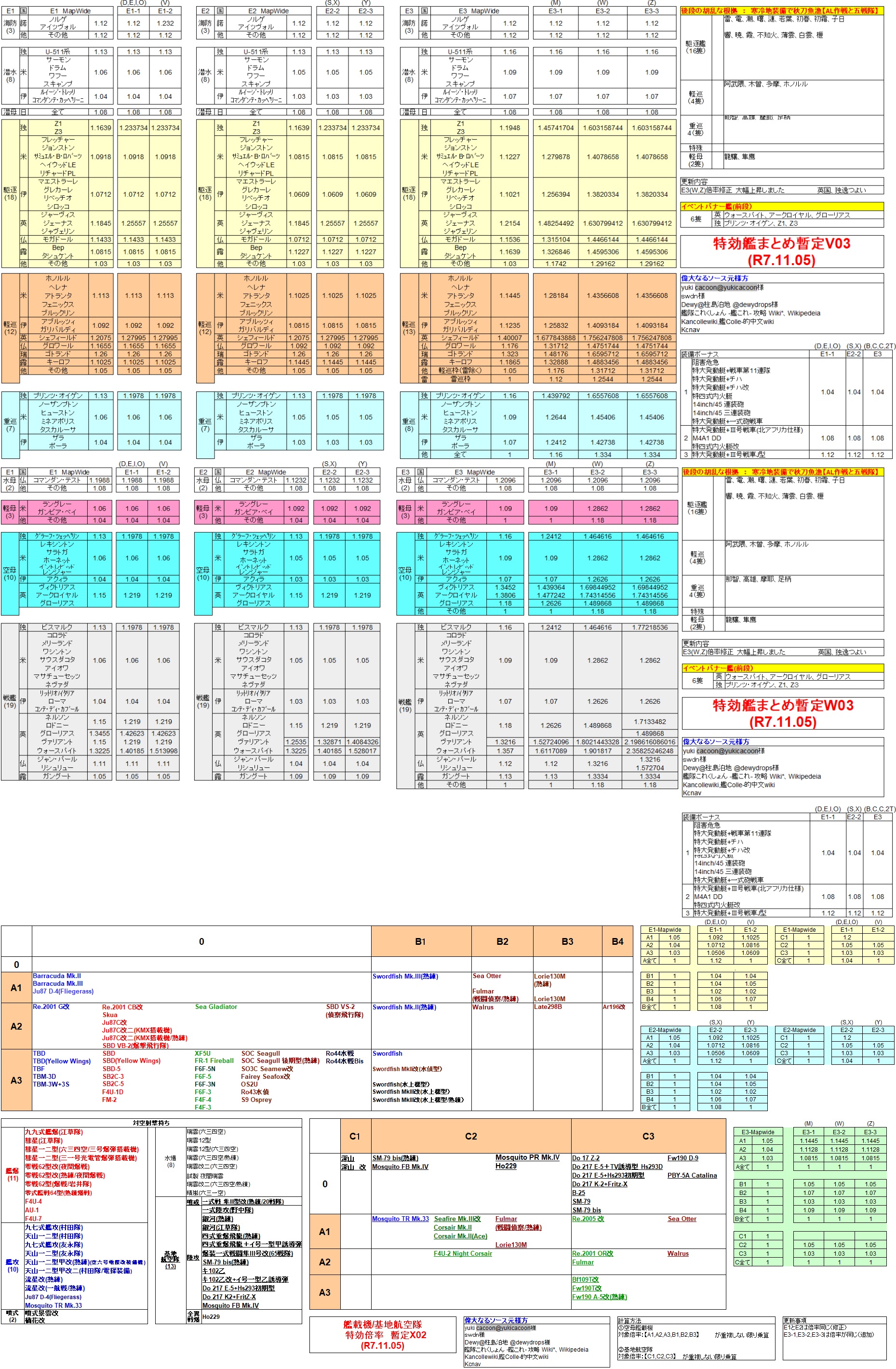The width and height of the screenshot is (896, 1369).
Task: Select the orange C3 column header
Action: [x=648, y=1136]
